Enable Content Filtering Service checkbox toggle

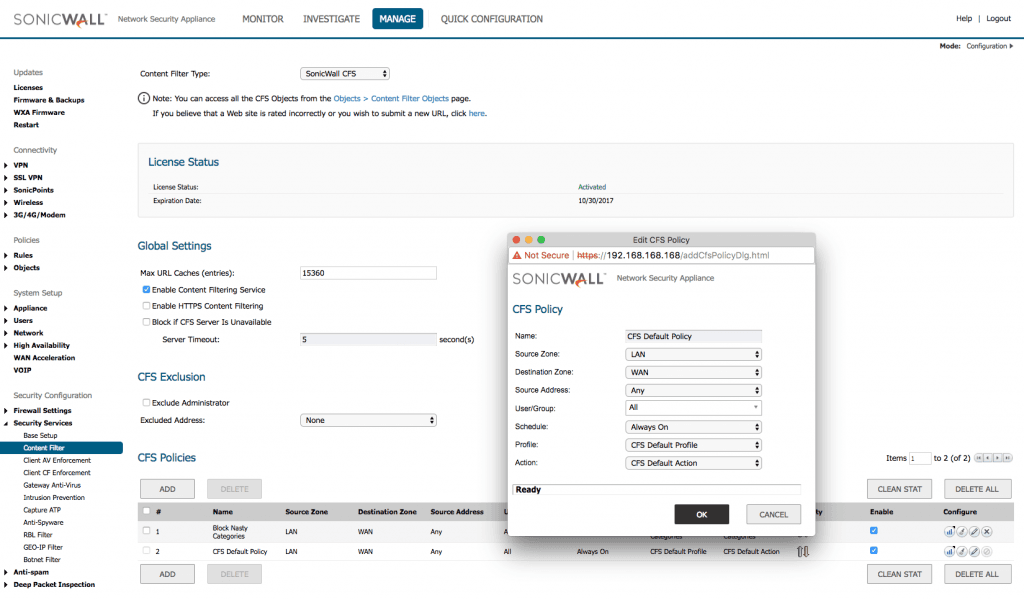[x=146, y=289]
